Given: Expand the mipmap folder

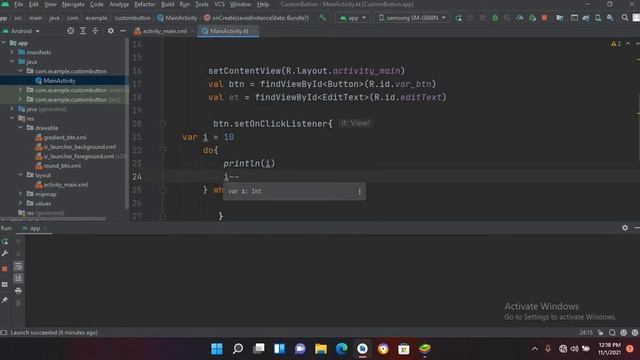Looking at the screenshot, I should 21,193.
